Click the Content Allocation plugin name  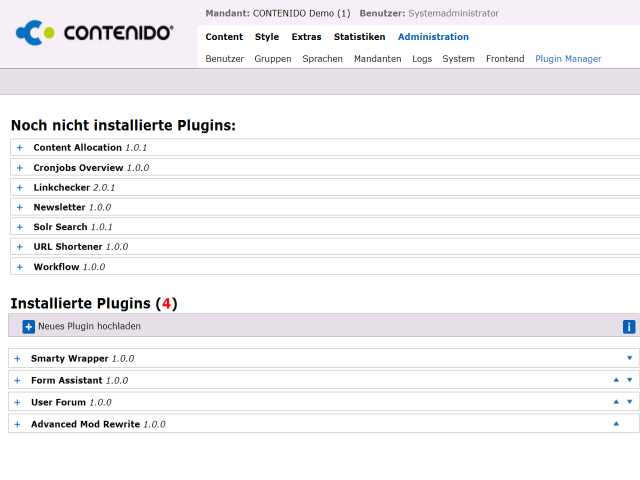point(78,147)
